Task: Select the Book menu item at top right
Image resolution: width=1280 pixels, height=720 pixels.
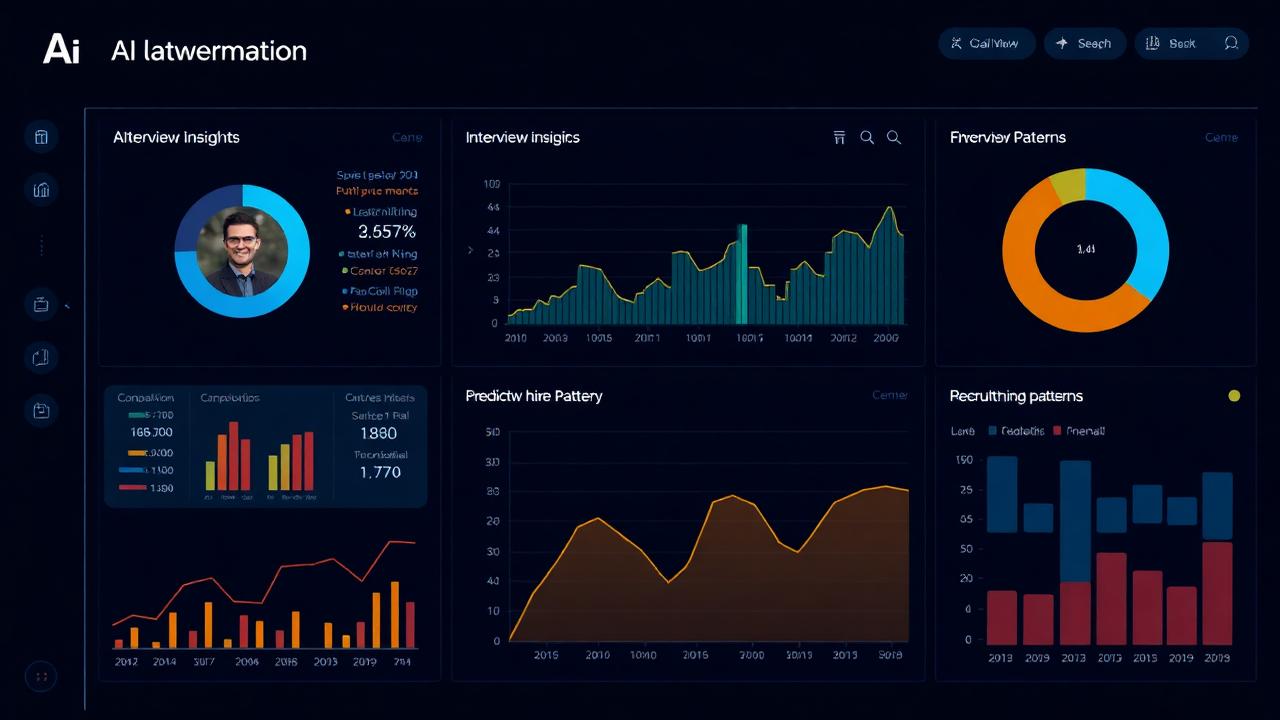Action: pos(1183,43)
